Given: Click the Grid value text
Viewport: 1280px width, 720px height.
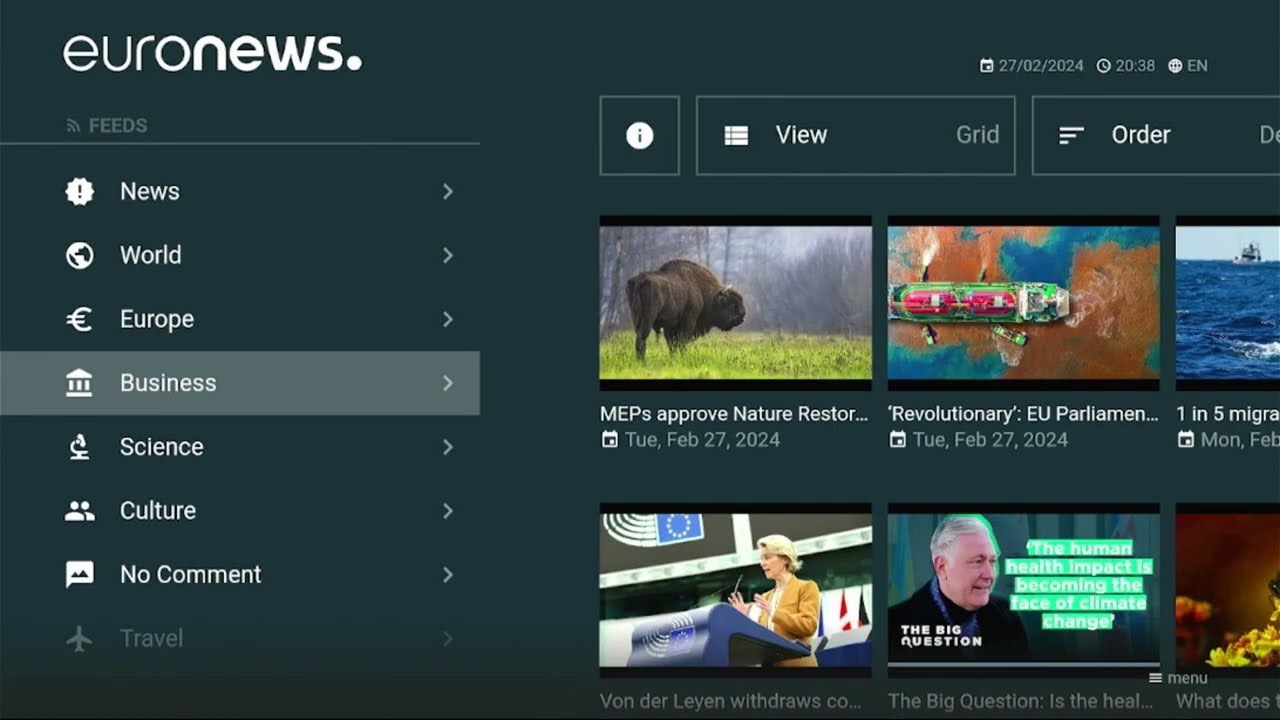Looking at the screenshot, I should pyautogui.click(x=977, y=135).
